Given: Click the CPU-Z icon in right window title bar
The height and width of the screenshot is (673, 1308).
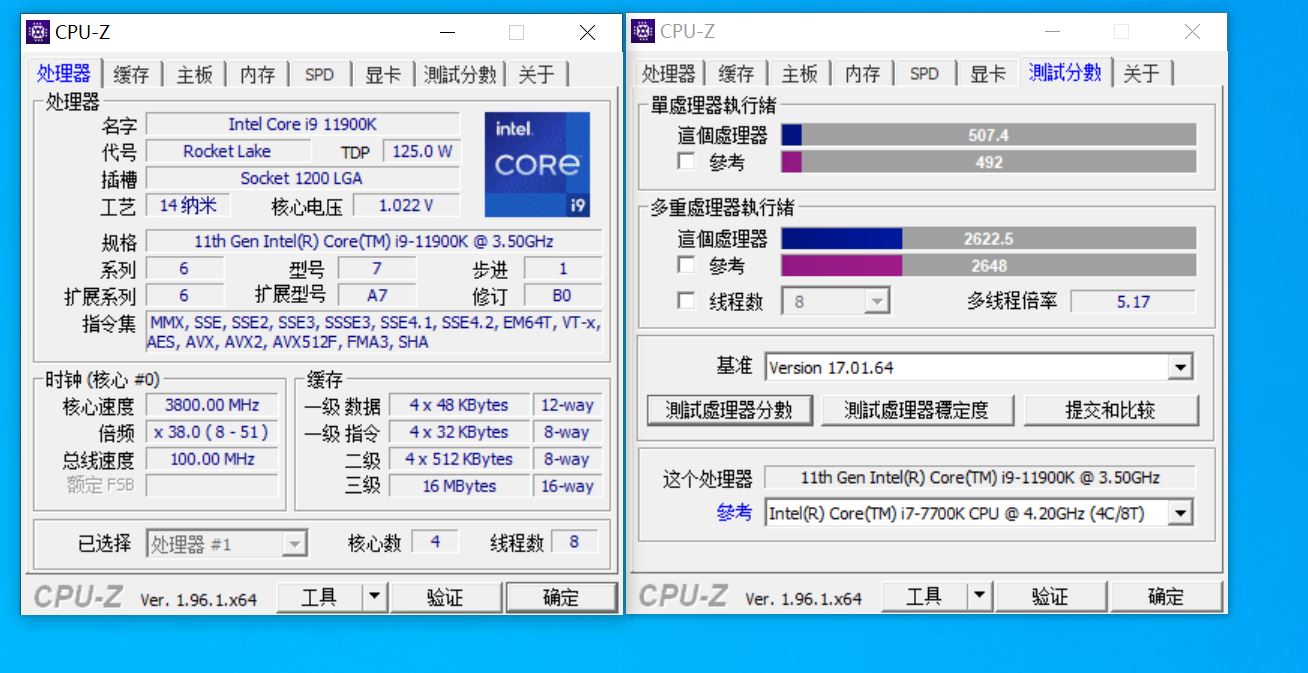Looking at the screenshot, I should coord(643,32).
